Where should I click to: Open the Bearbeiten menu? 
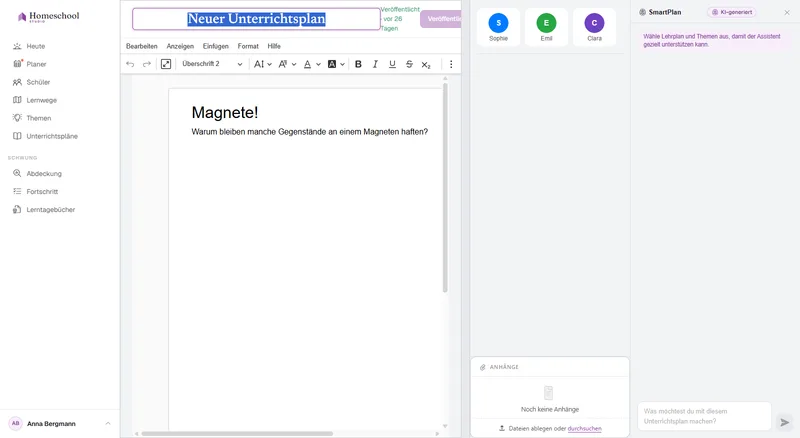pyautogui.click(x=142, y=46)
